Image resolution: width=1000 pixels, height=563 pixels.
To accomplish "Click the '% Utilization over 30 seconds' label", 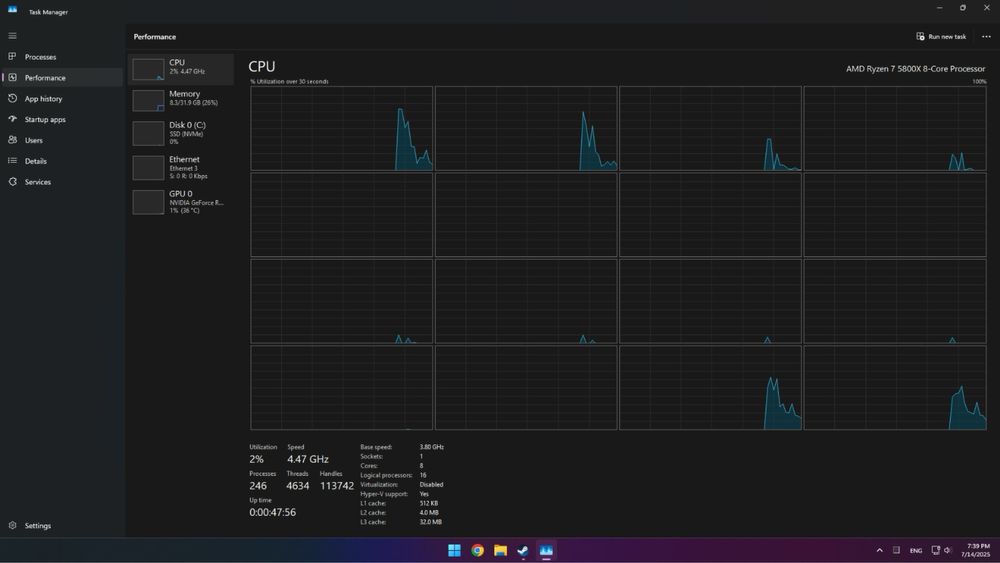I will click(x=290, y=82).
